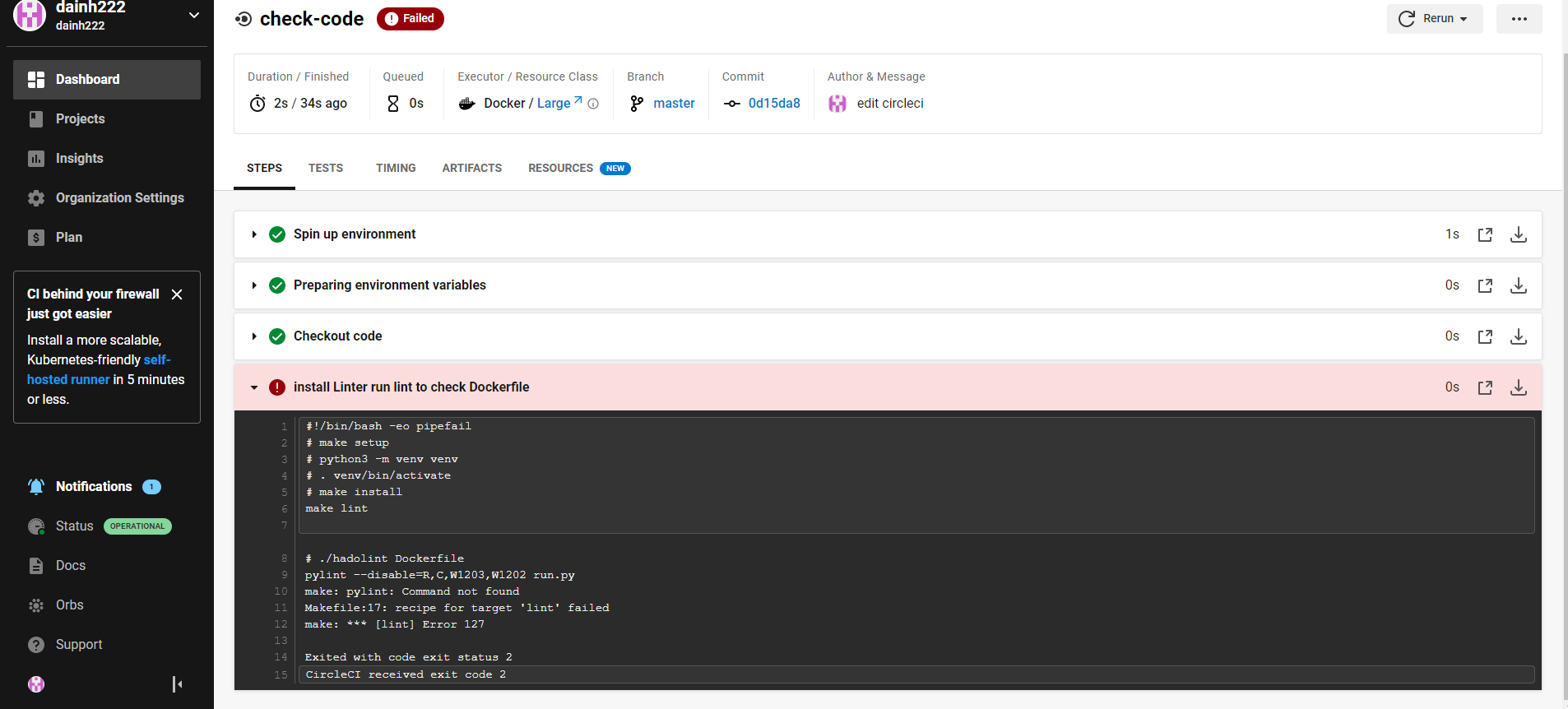Click the Projects icon in sidebar
The width and height of the screenshot is (1568, 709).
36,119
